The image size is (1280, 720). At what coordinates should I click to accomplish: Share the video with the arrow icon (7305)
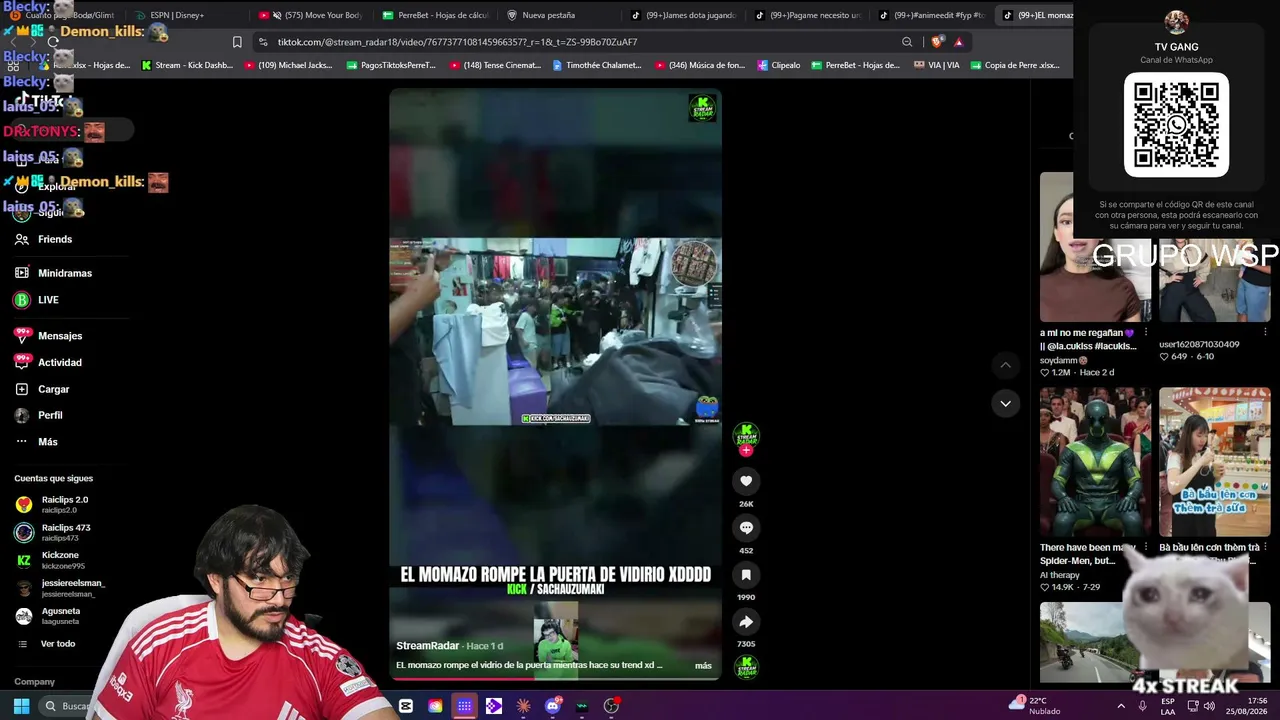point(746,622)
